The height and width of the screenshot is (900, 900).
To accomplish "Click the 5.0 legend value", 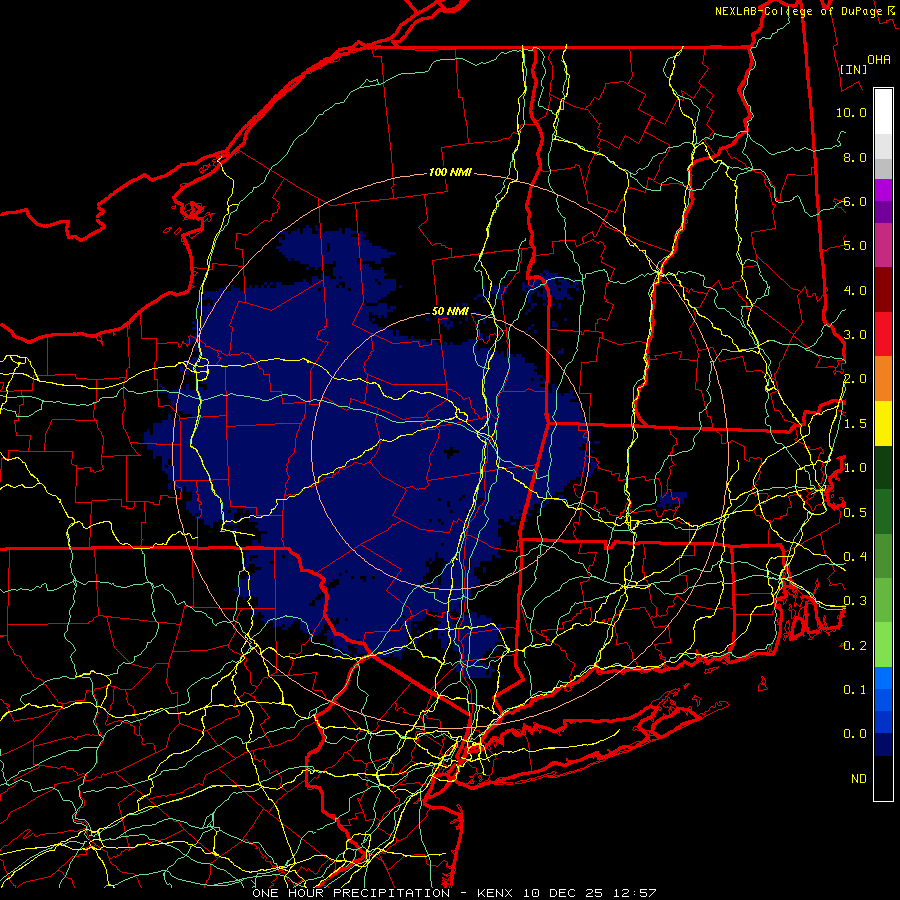I will pos(855,246).
